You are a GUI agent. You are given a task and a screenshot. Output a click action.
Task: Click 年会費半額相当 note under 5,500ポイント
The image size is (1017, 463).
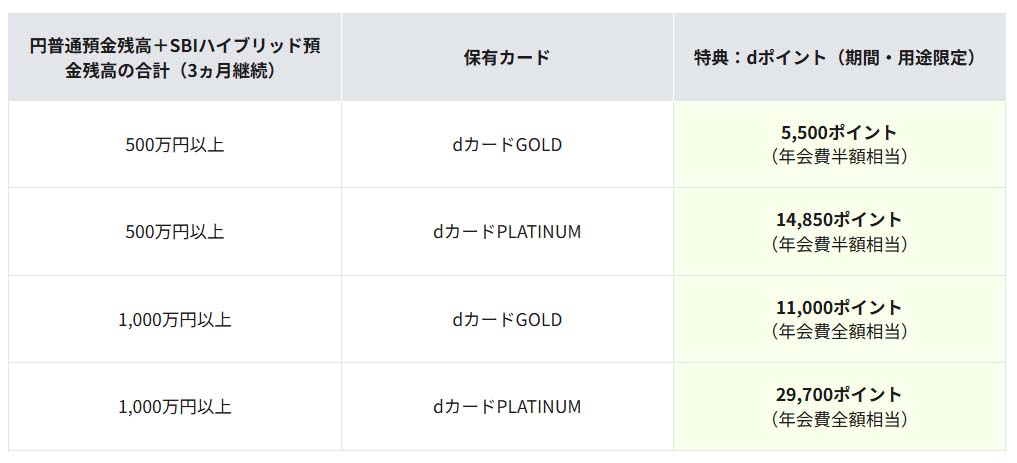click(839, 157)
